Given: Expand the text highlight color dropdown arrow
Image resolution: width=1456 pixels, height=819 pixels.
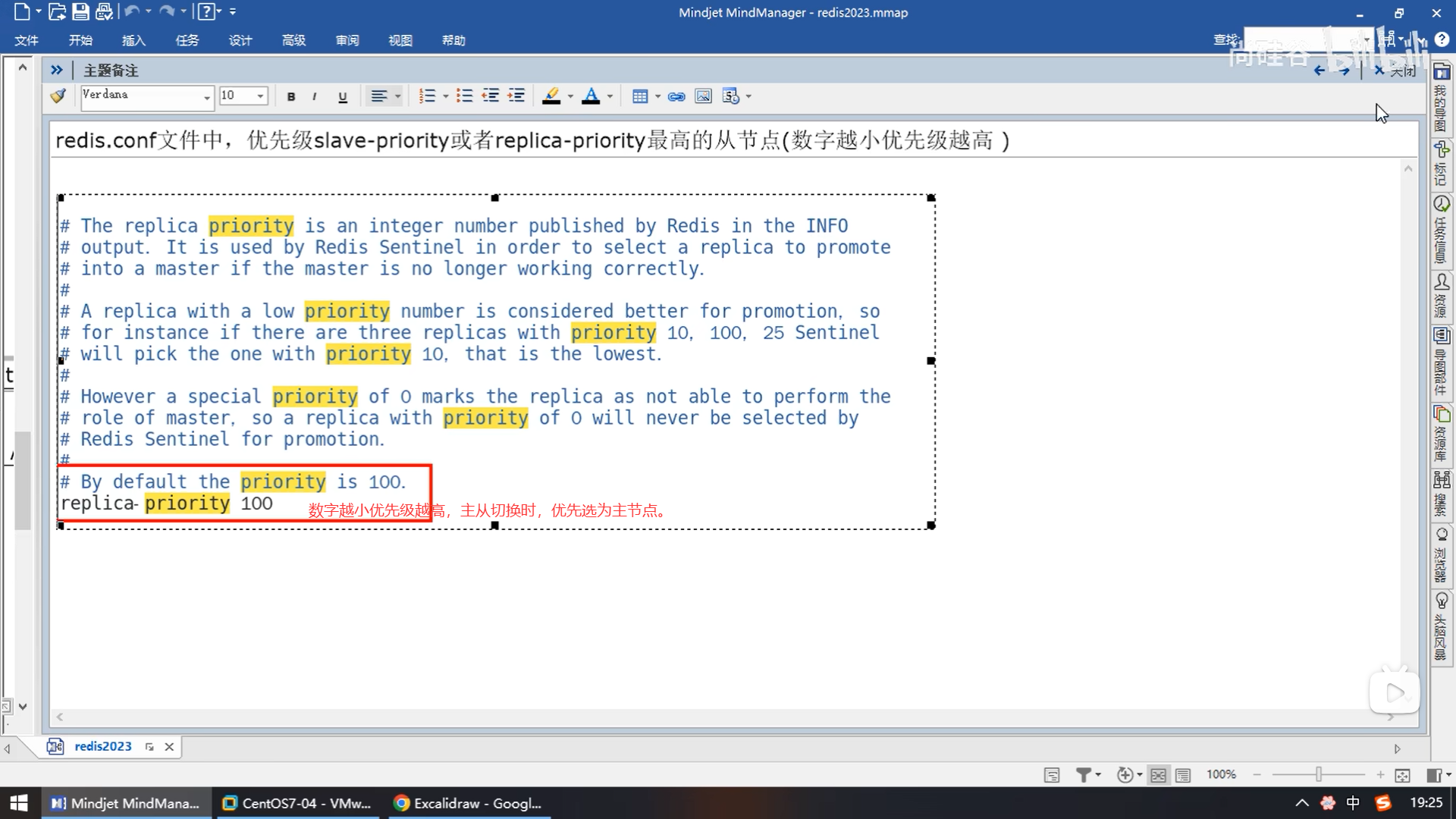Looking at the screenshot, I should coord(570,96).
